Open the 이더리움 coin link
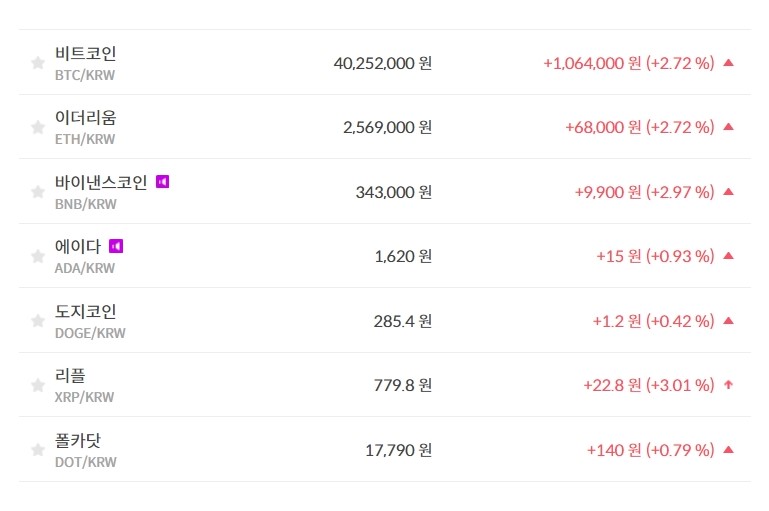The image size is (769, 511). pyautogui.click(x=86, y=118)
